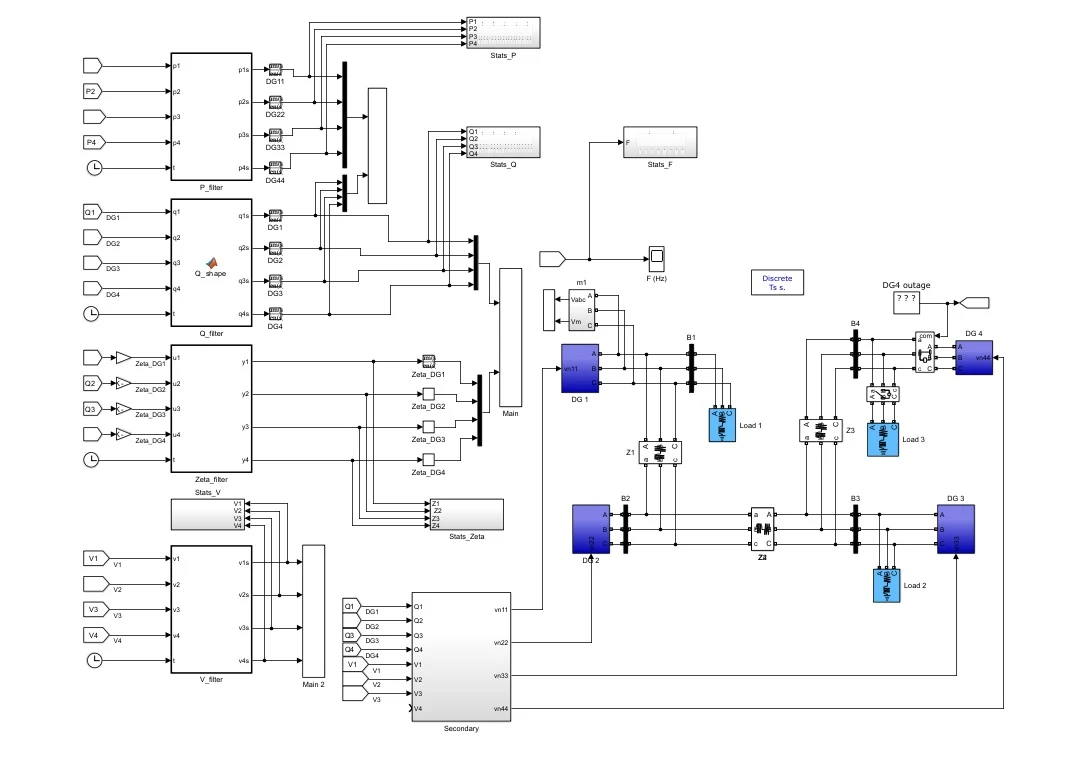The image size is (1086, 769).
Task: Select the blue DG 3 block
Action: (955, 529)
